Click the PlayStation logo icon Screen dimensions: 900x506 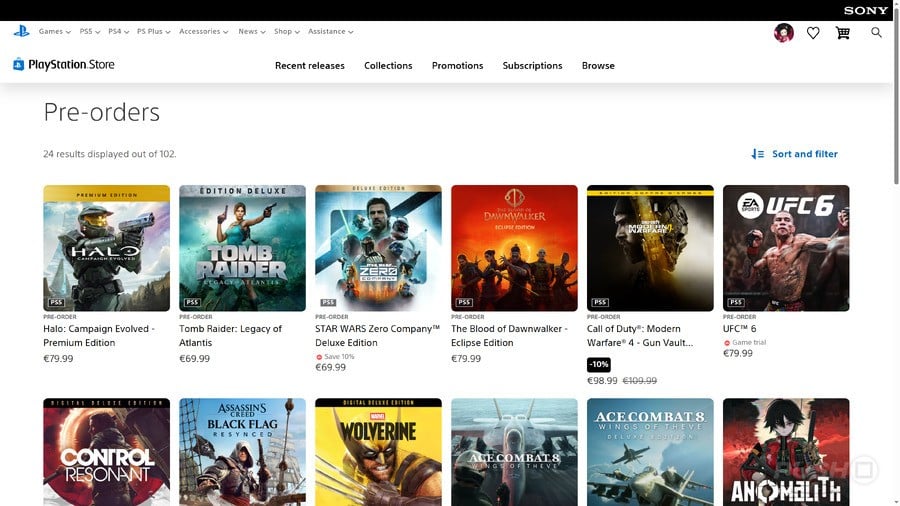tap(21, 32)
